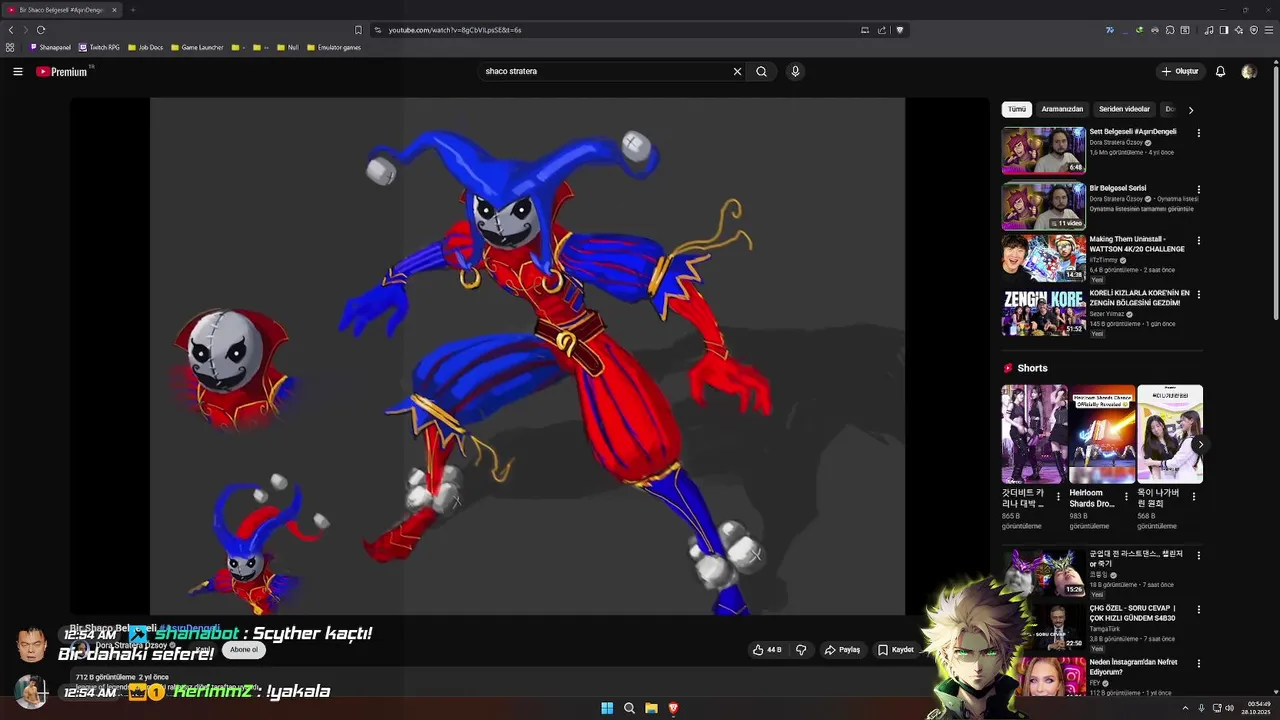Open File Explorer from the taskbar
This screenshot has height=720, width=1280.
[651, 708]
